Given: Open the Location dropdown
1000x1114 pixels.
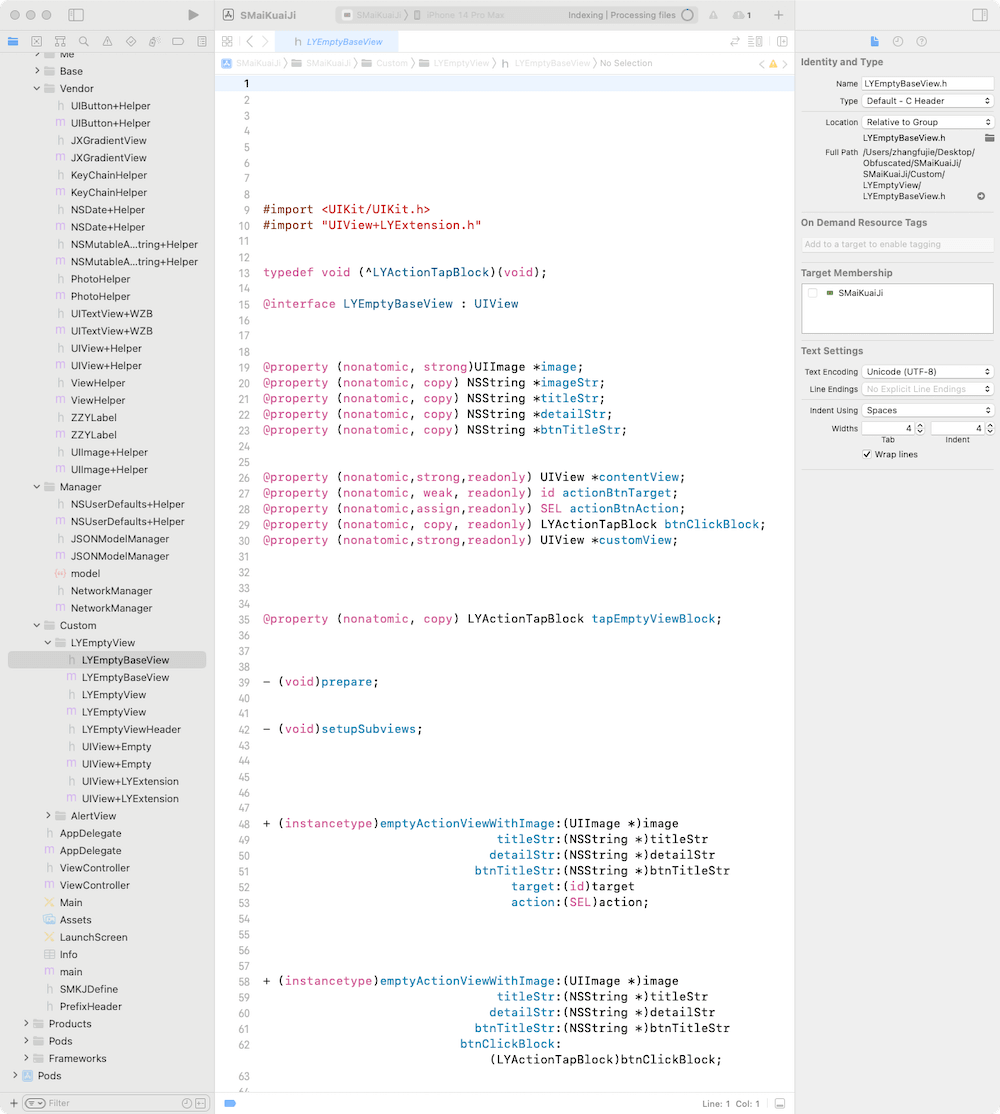Looking at the screenshot, I should pyautogui.click(x=928, y=122).
